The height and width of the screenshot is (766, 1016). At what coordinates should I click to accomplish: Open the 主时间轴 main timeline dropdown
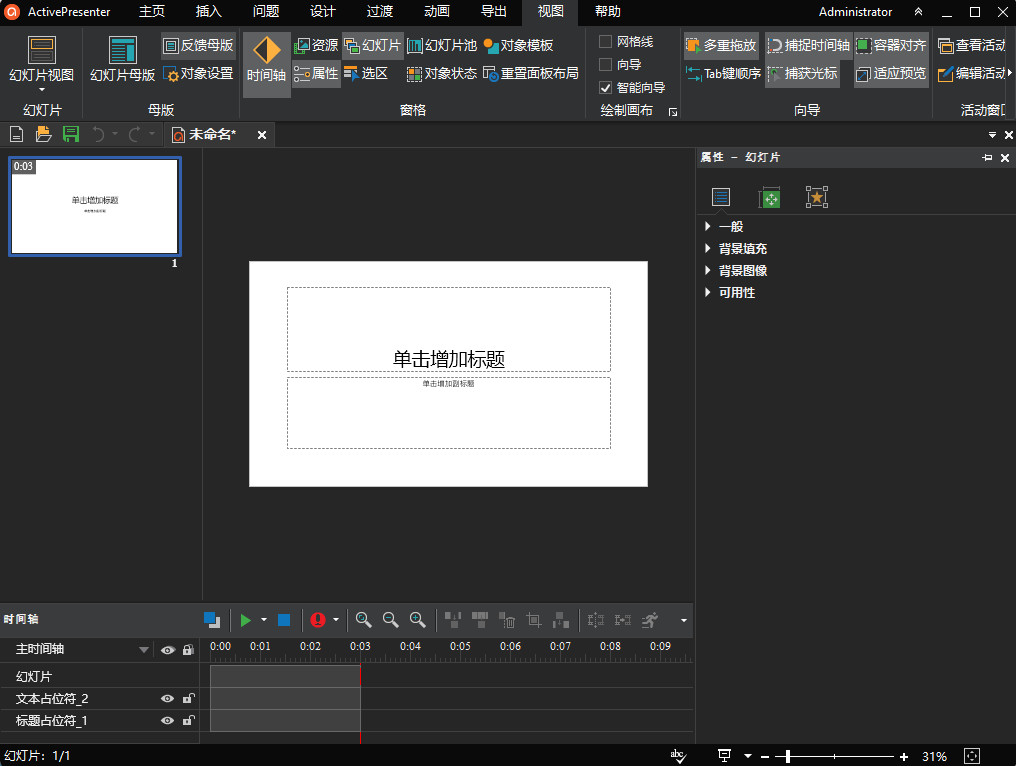click(x=144, y=650)
